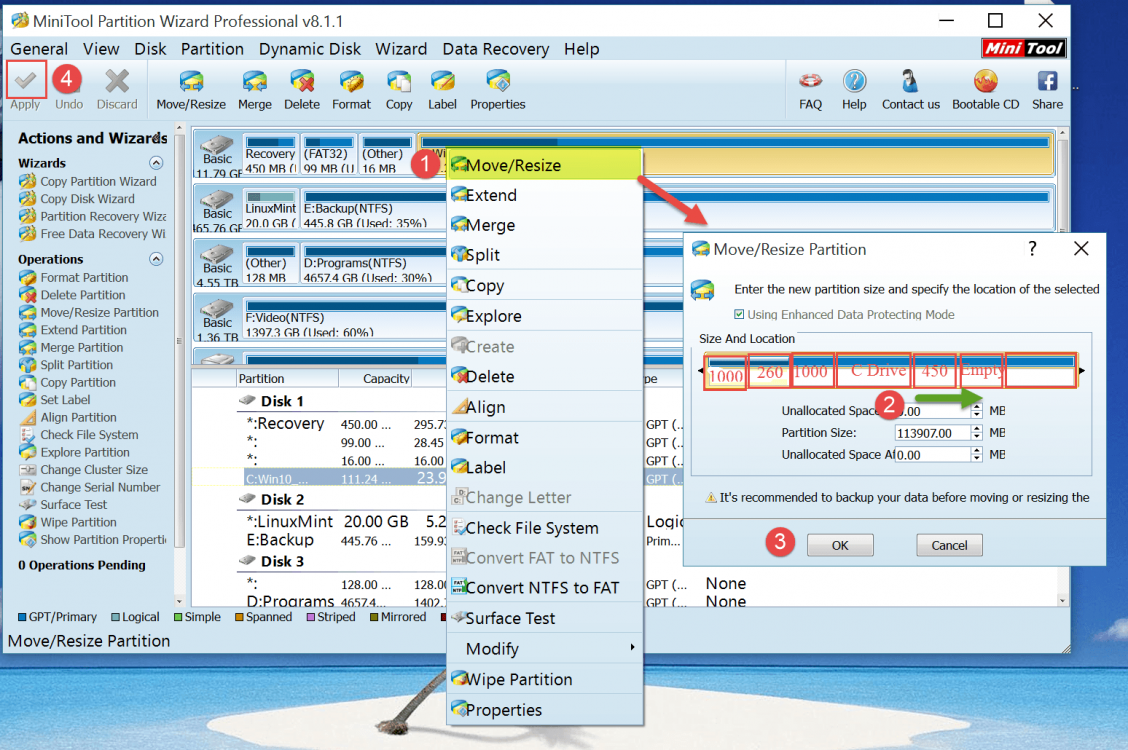Open the Properties toolbar icon
The height and width of the screenshot is (750, 1128).
tap(498, 81)
